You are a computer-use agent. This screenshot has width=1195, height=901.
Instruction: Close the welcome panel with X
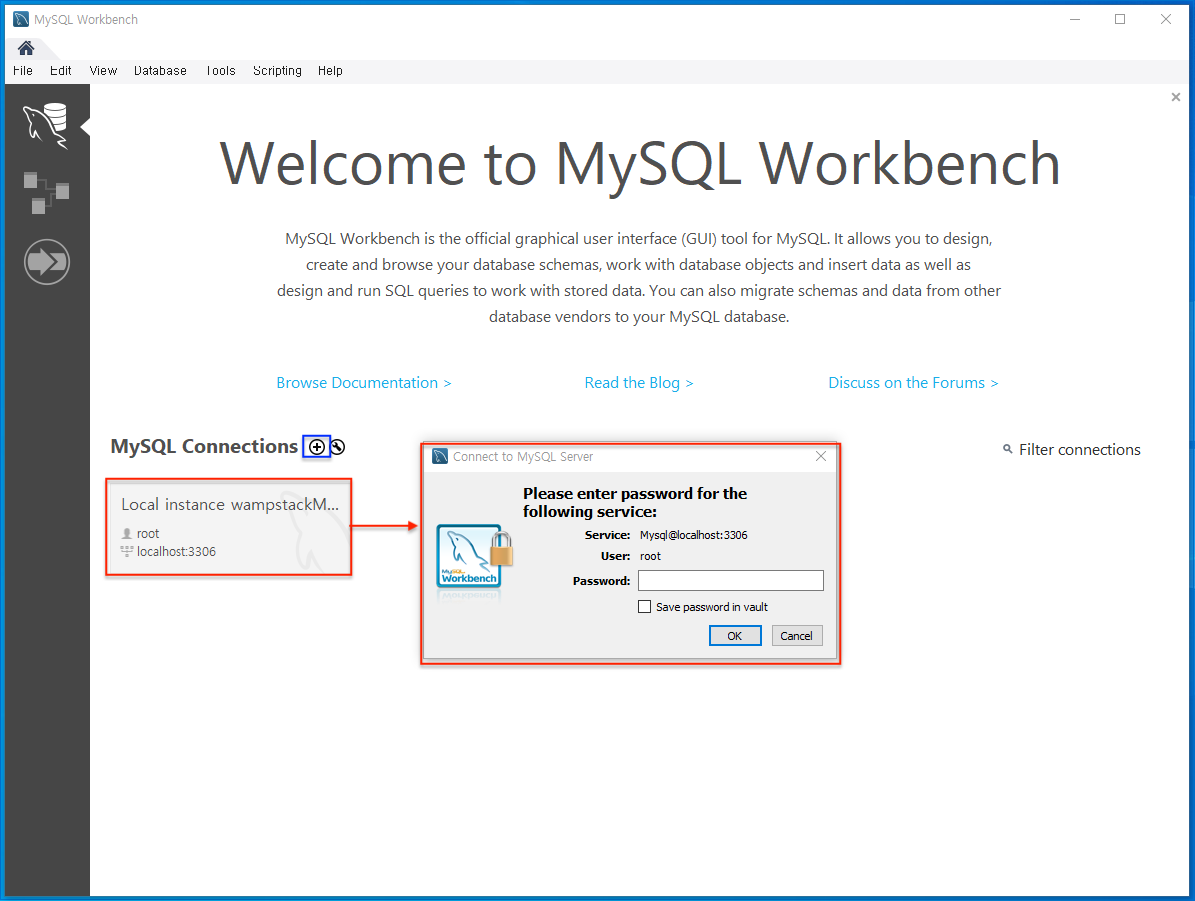click(x=1175, y=97)
